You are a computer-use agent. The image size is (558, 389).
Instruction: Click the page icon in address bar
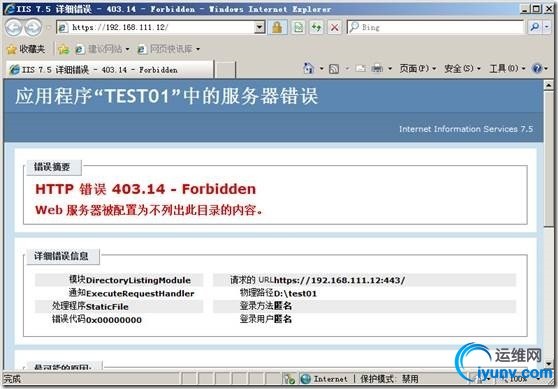63,27
